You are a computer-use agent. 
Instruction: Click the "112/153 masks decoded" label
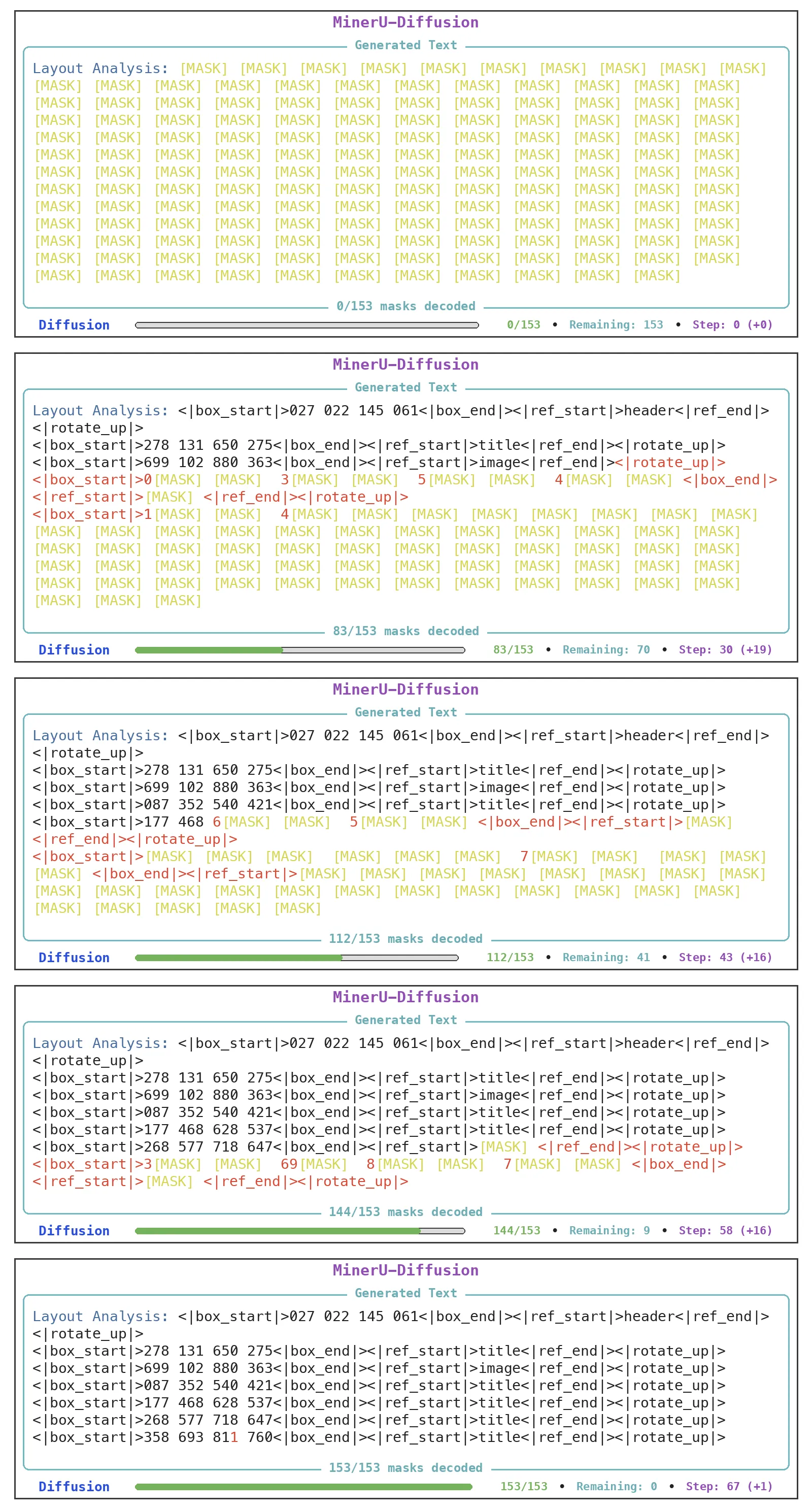(x=405, y=938)
